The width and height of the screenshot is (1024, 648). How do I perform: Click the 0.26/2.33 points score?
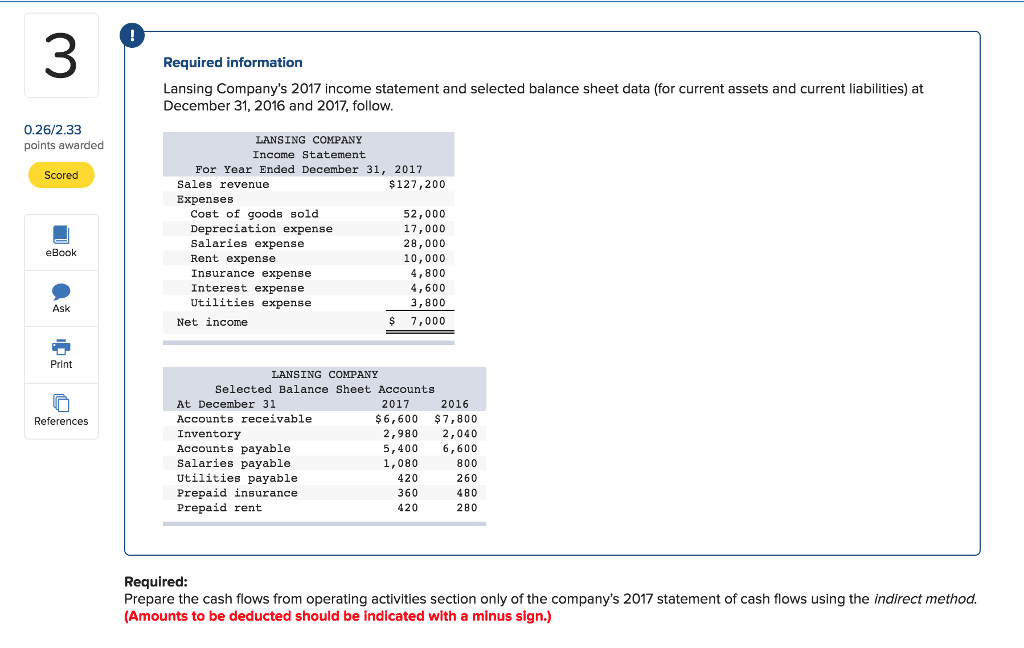click(53, 129)
